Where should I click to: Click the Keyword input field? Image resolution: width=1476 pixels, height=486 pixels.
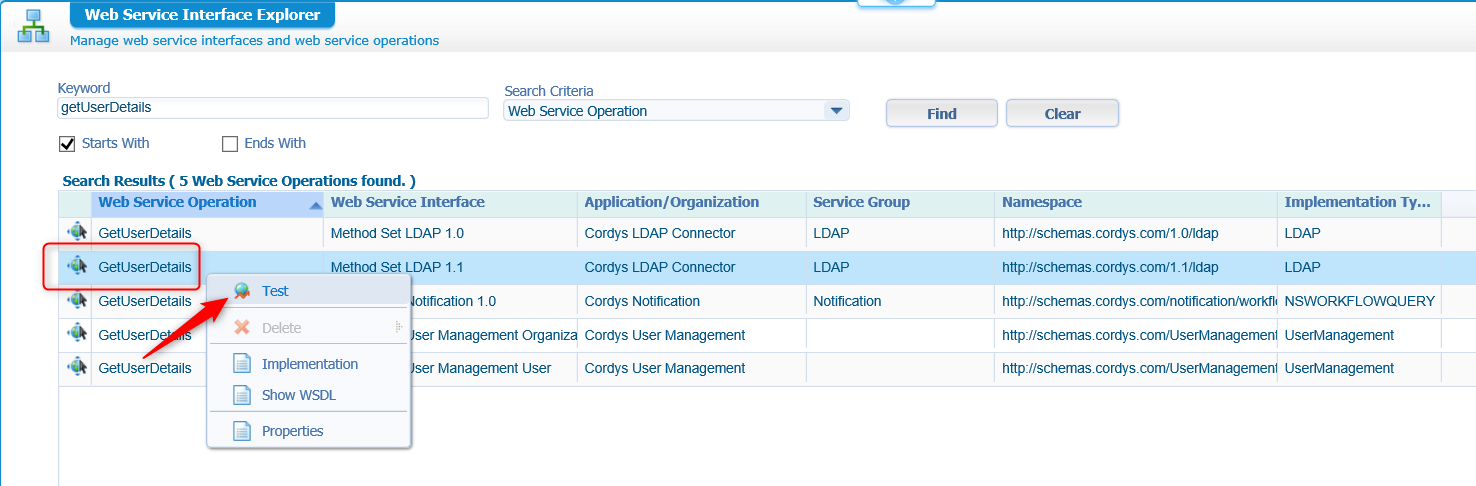pos(273,107)
